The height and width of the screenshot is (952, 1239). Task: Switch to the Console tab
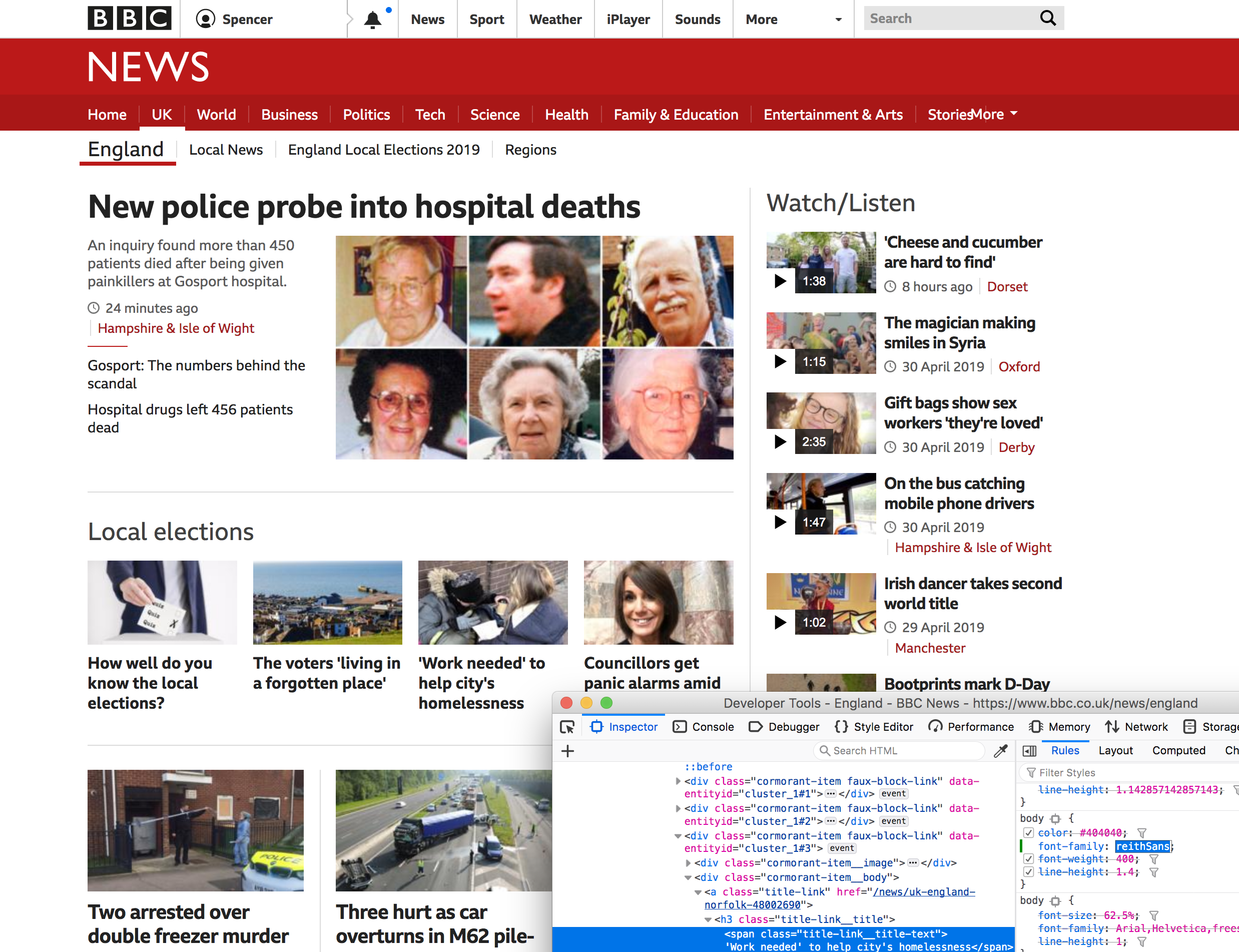[x=703, y=727]
